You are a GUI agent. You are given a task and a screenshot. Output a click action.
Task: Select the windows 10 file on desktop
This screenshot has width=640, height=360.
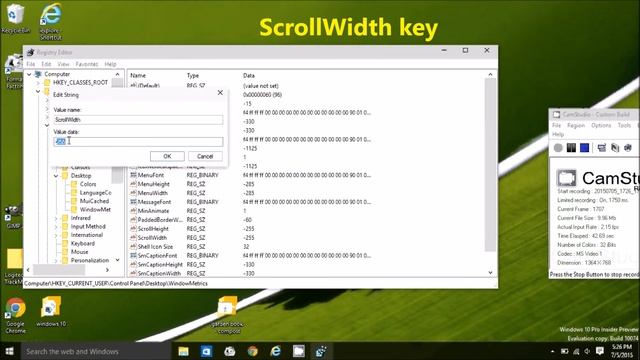point(51,312)
